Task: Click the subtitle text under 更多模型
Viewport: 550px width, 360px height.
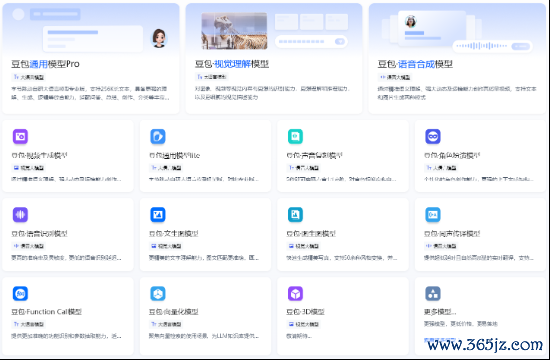Action: [x=461, y=324]
